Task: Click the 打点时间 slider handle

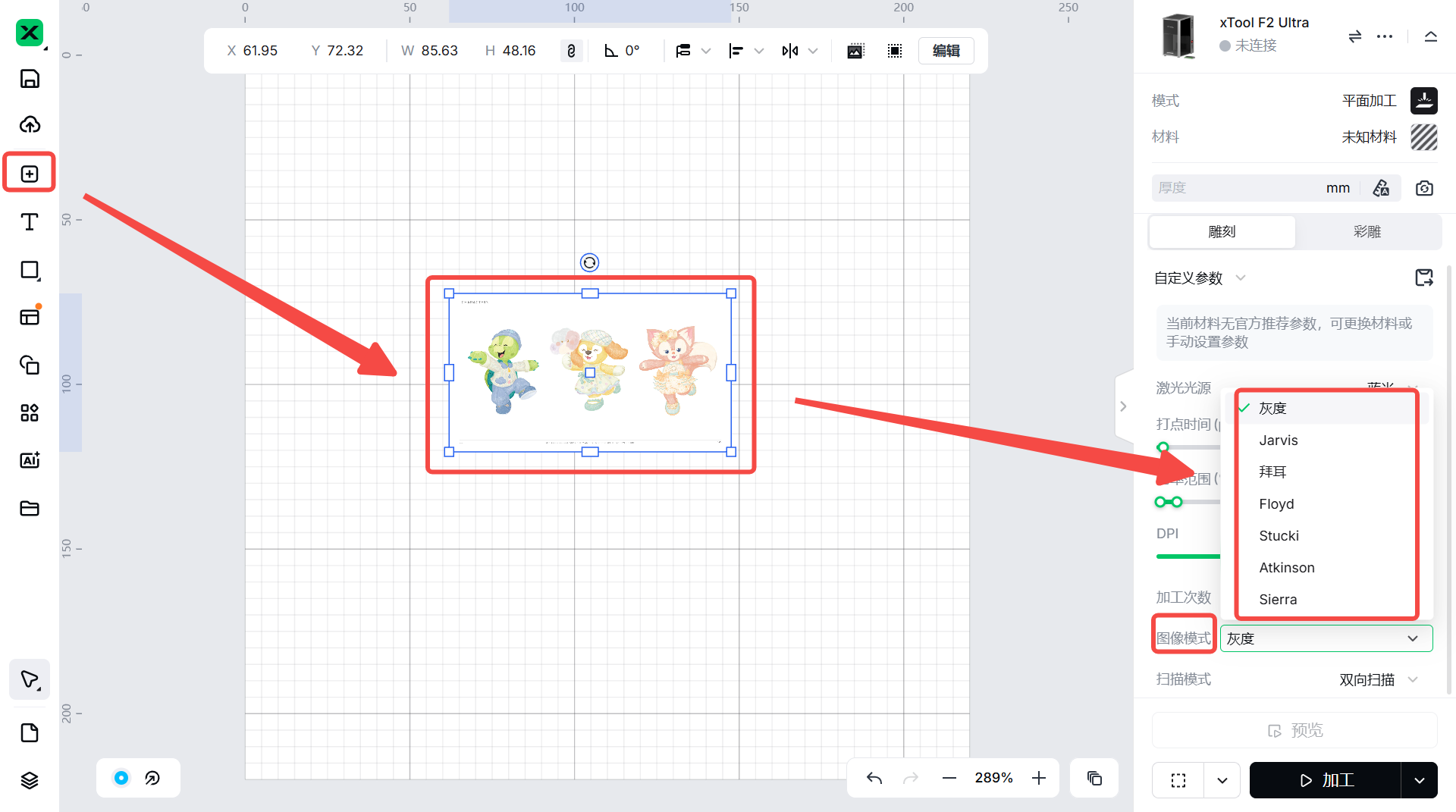Action: click(x=1163, y=447)
